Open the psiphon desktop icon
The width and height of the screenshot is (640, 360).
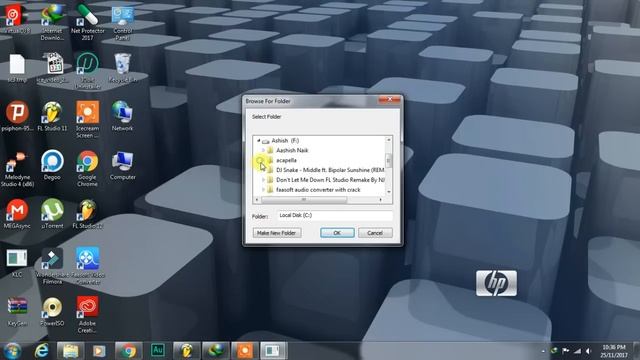(17, 116)
